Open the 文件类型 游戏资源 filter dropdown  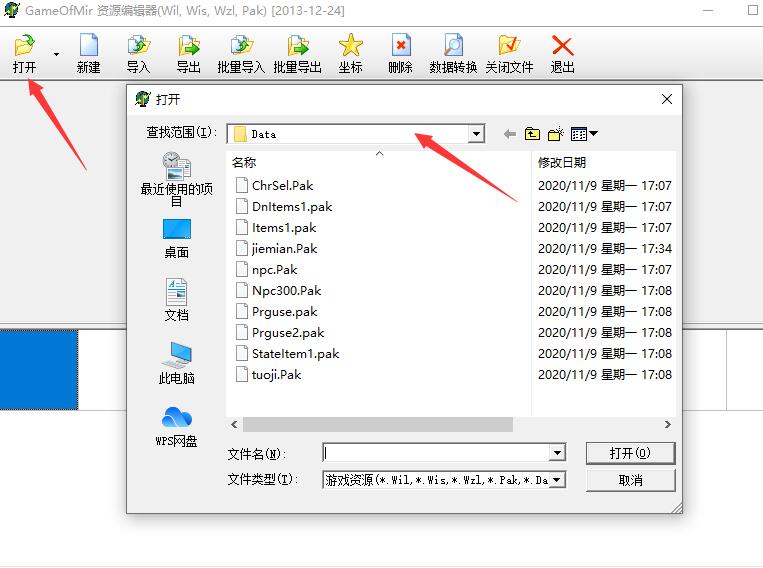pyautogui.click(x=557, y=480)
